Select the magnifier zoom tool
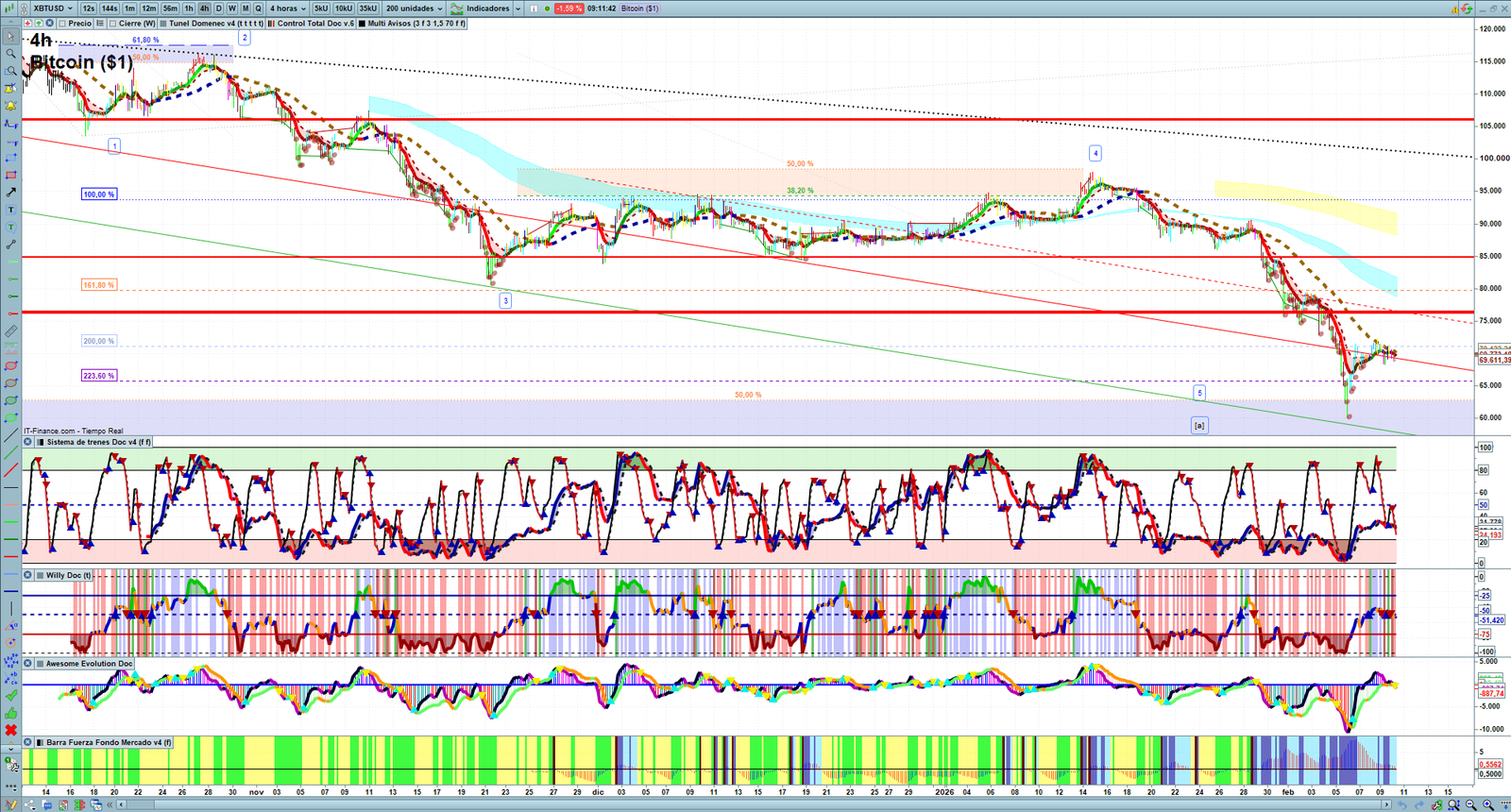This screenshot has width=1511, height=812. pos(10,54)
